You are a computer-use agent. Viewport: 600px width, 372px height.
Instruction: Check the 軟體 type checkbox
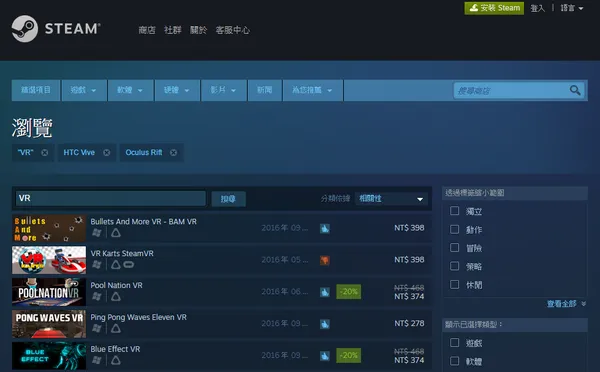454,361
